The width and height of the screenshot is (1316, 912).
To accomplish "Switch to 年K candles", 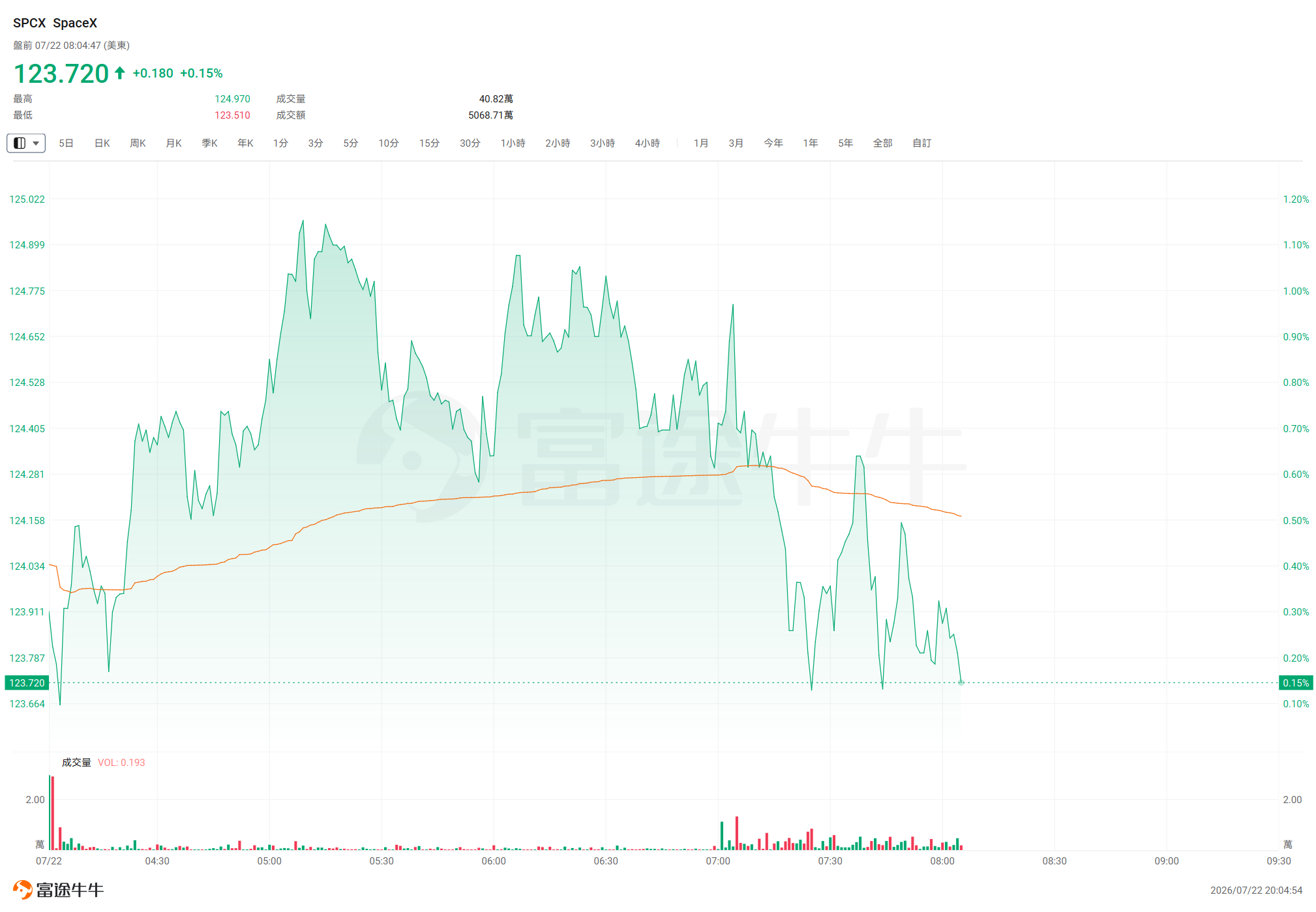I will pos(245,143).
